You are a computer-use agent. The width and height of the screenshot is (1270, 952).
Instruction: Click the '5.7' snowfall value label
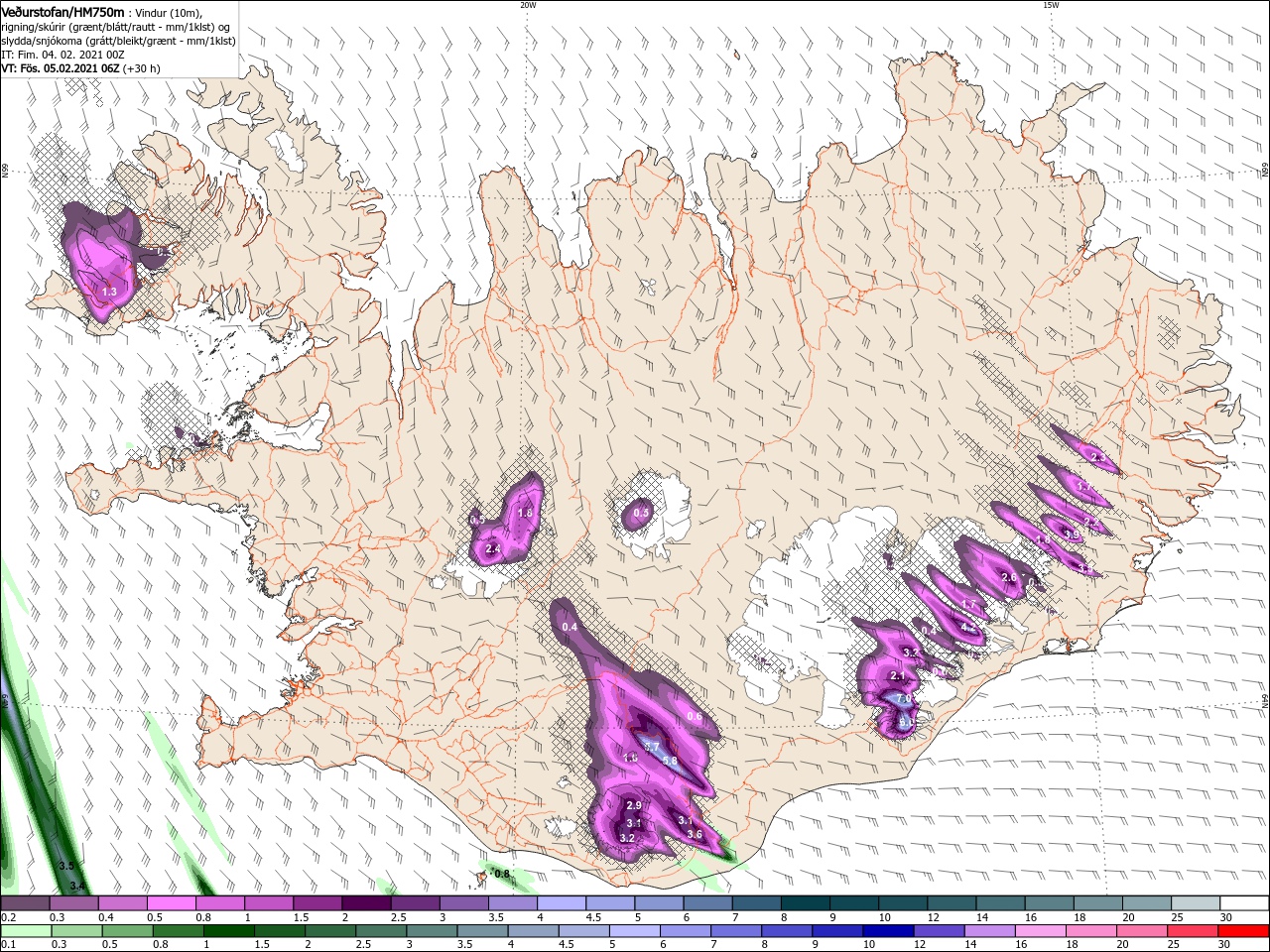pos(652,746)
